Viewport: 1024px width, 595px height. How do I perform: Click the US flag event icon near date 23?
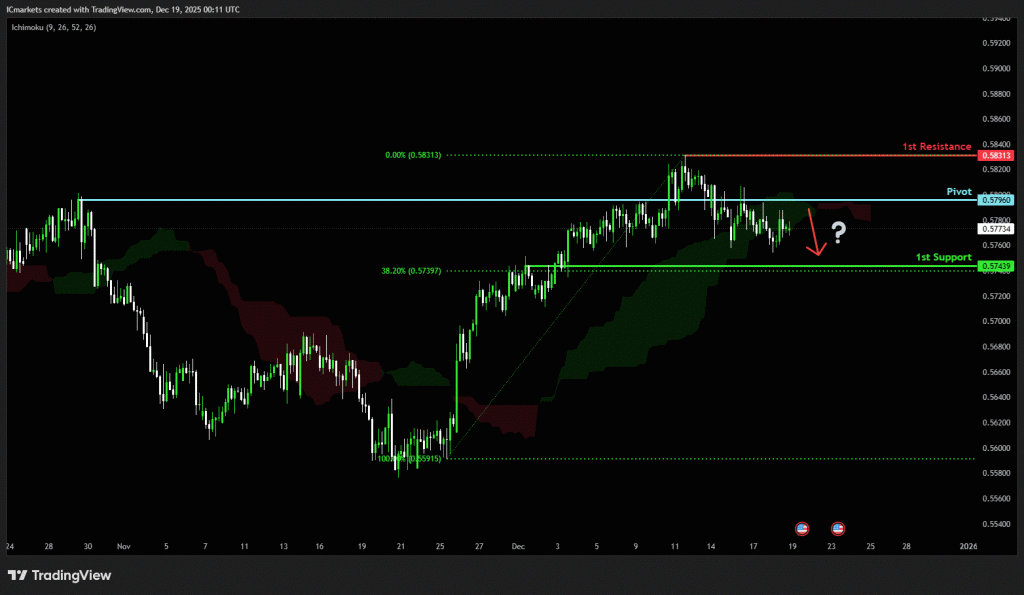coord(838,527)
